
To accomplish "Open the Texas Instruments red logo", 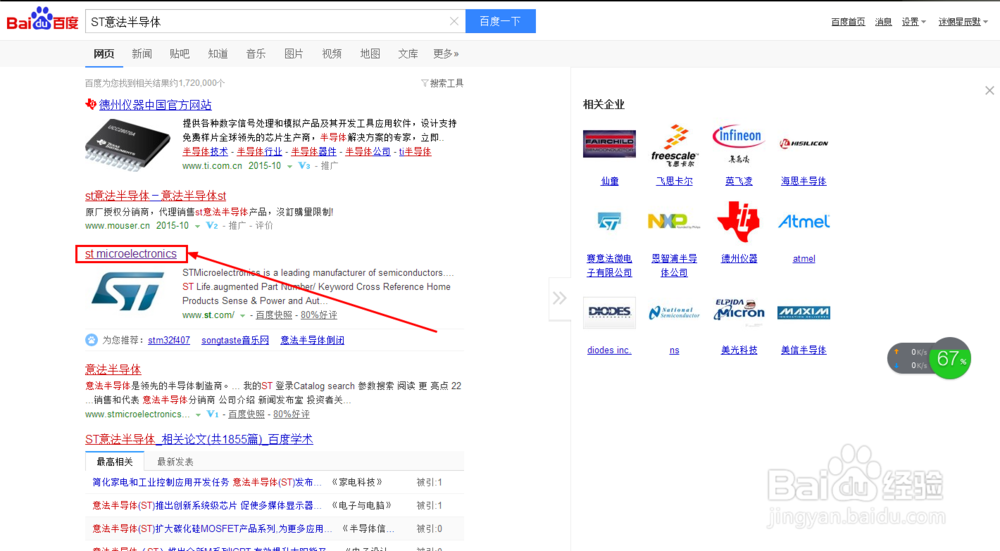I will pyautogui.click(x=739, y=222).
